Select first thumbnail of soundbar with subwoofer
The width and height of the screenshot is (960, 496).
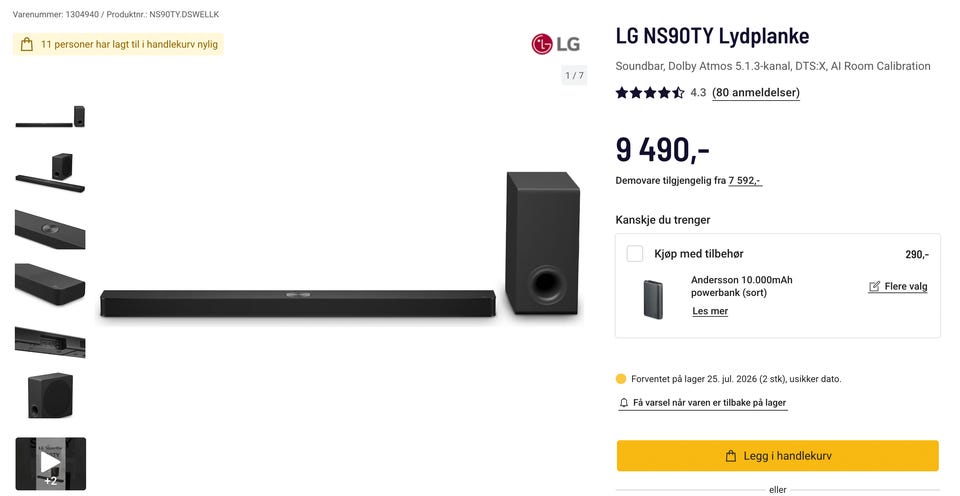click(50, 116)
